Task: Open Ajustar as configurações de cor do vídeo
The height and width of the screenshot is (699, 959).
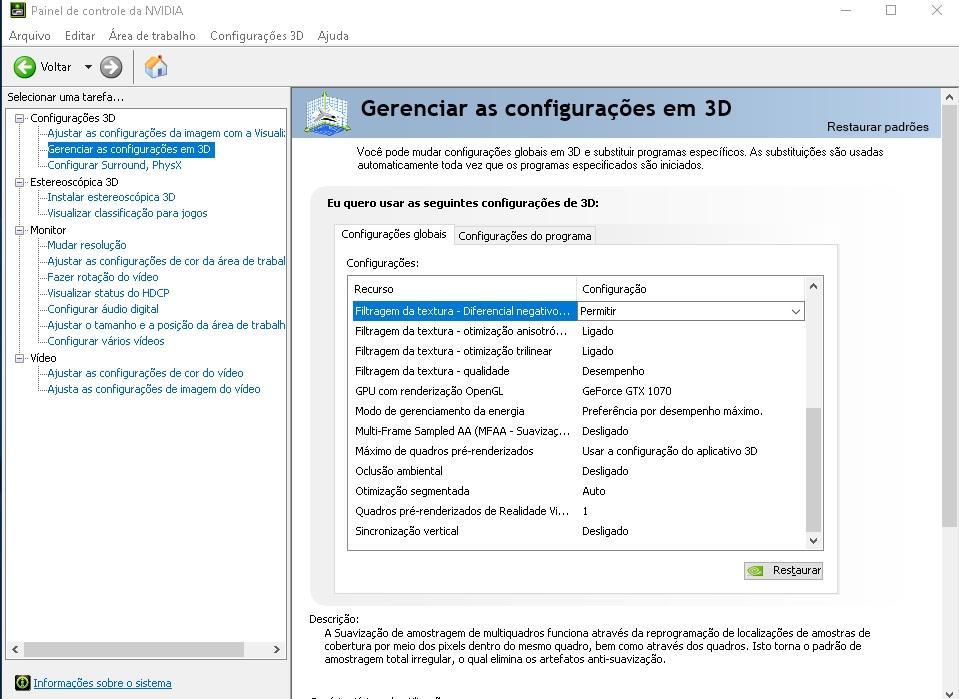Action: [145, 373]
